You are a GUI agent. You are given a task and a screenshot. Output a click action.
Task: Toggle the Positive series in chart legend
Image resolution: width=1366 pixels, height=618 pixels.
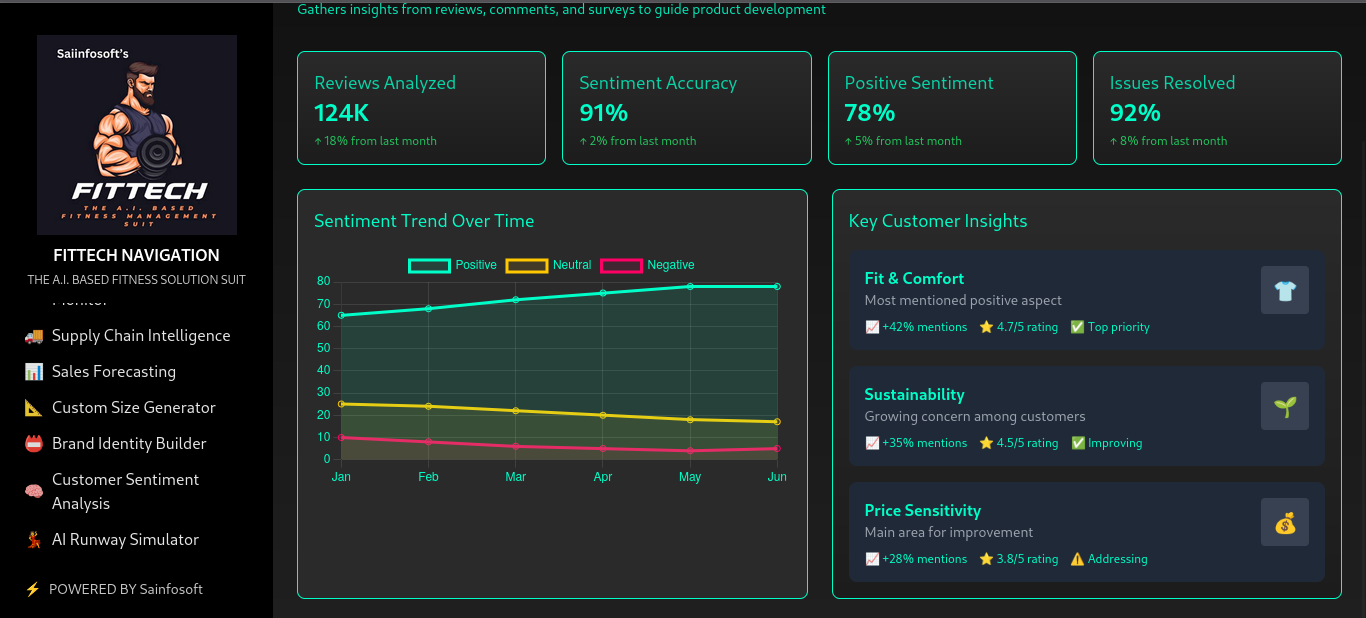[x=452, y=265]
